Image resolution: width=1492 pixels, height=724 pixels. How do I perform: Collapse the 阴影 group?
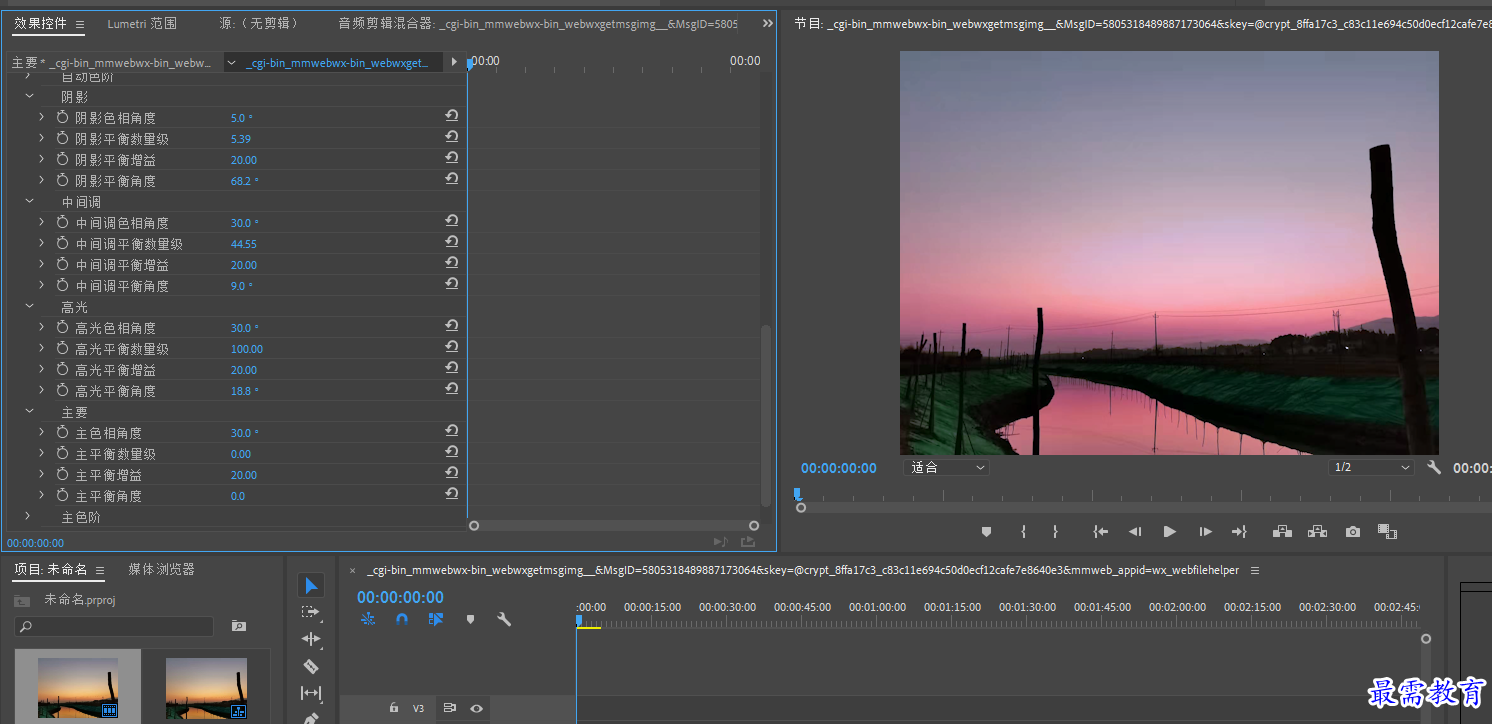coord(29,96)
